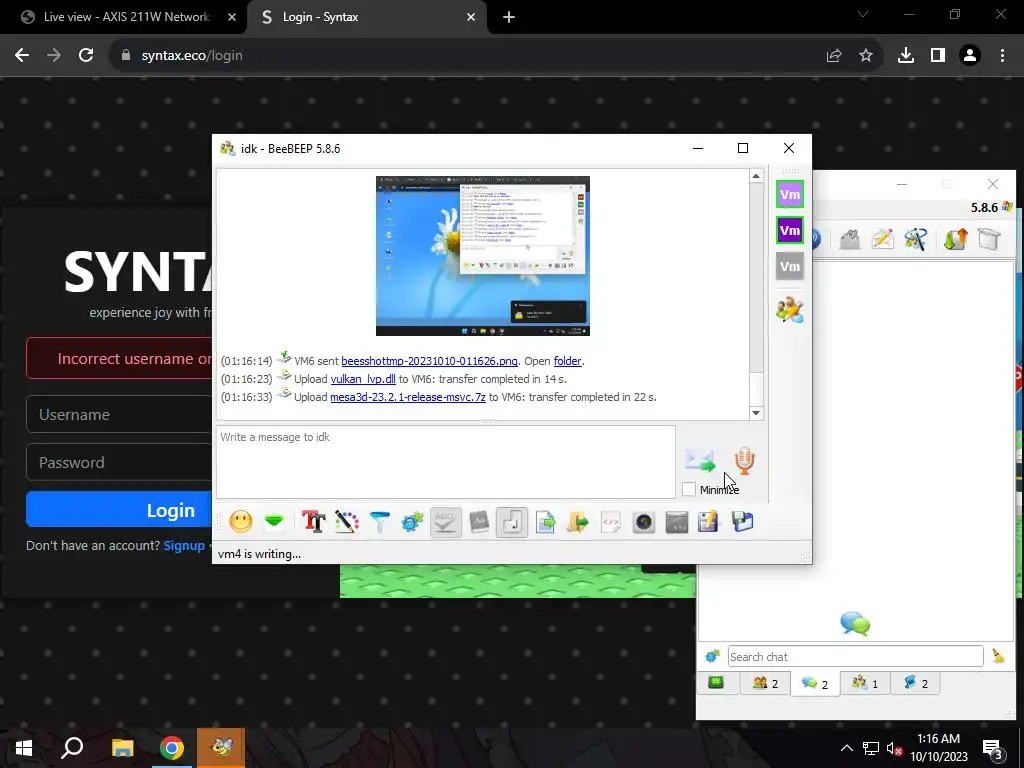
Task: Open mesa3d-23.2.1-release-msvc.7z link
Action: (x=408, y=397)
